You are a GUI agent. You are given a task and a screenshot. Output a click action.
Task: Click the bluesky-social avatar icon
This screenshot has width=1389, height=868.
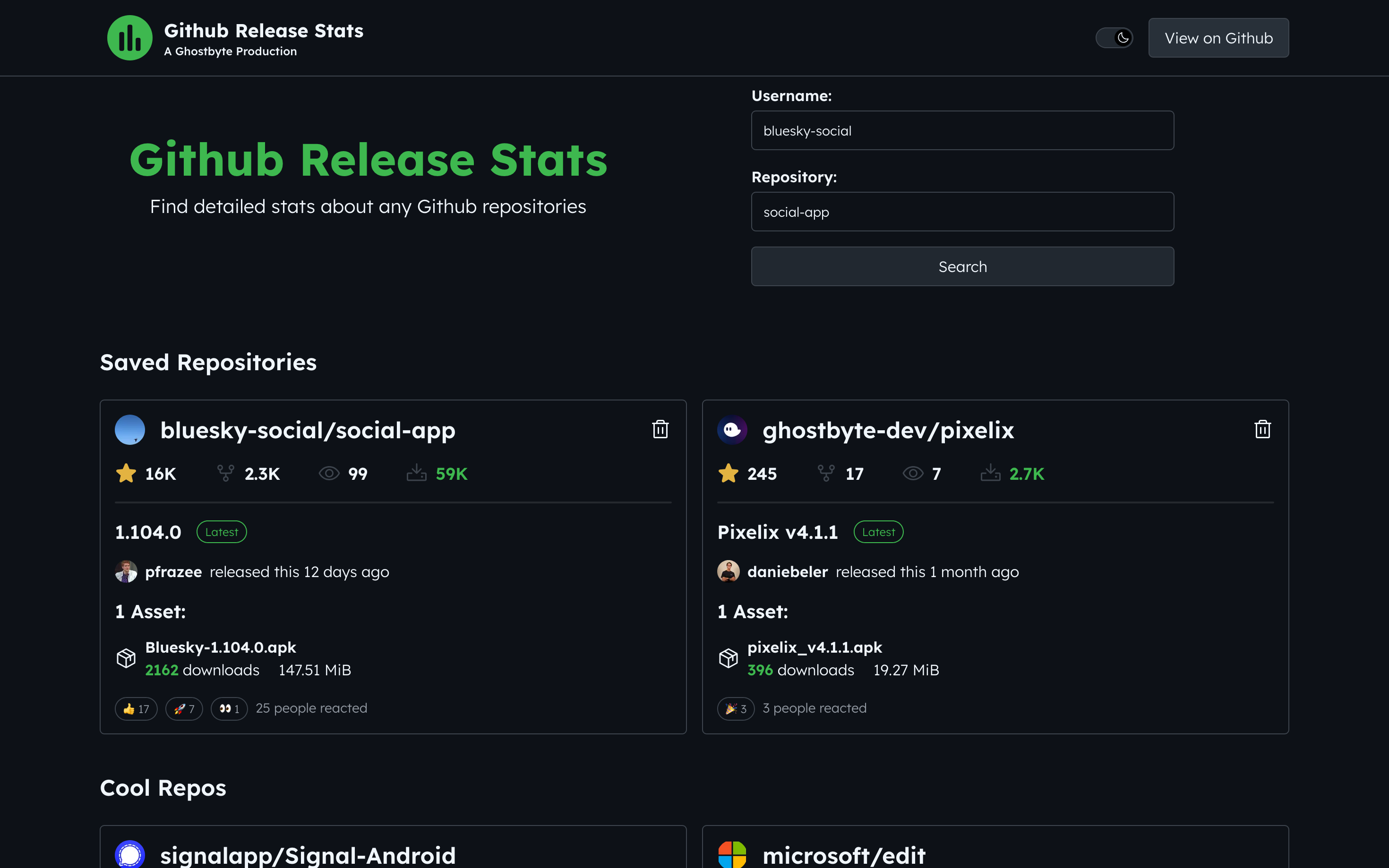click(130, 430)
